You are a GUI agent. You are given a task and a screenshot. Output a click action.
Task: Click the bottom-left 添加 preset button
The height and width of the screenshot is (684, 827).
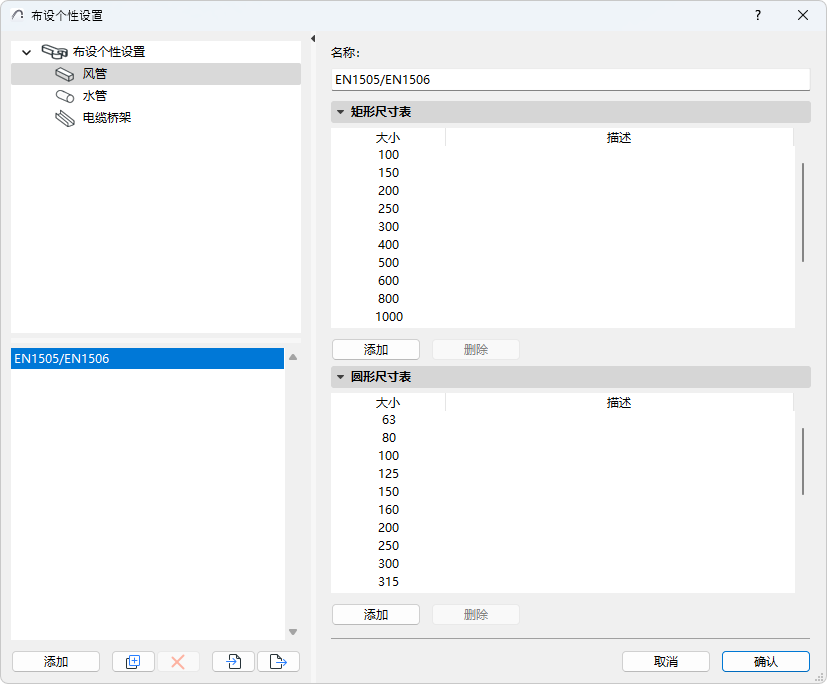pos(56,661)
